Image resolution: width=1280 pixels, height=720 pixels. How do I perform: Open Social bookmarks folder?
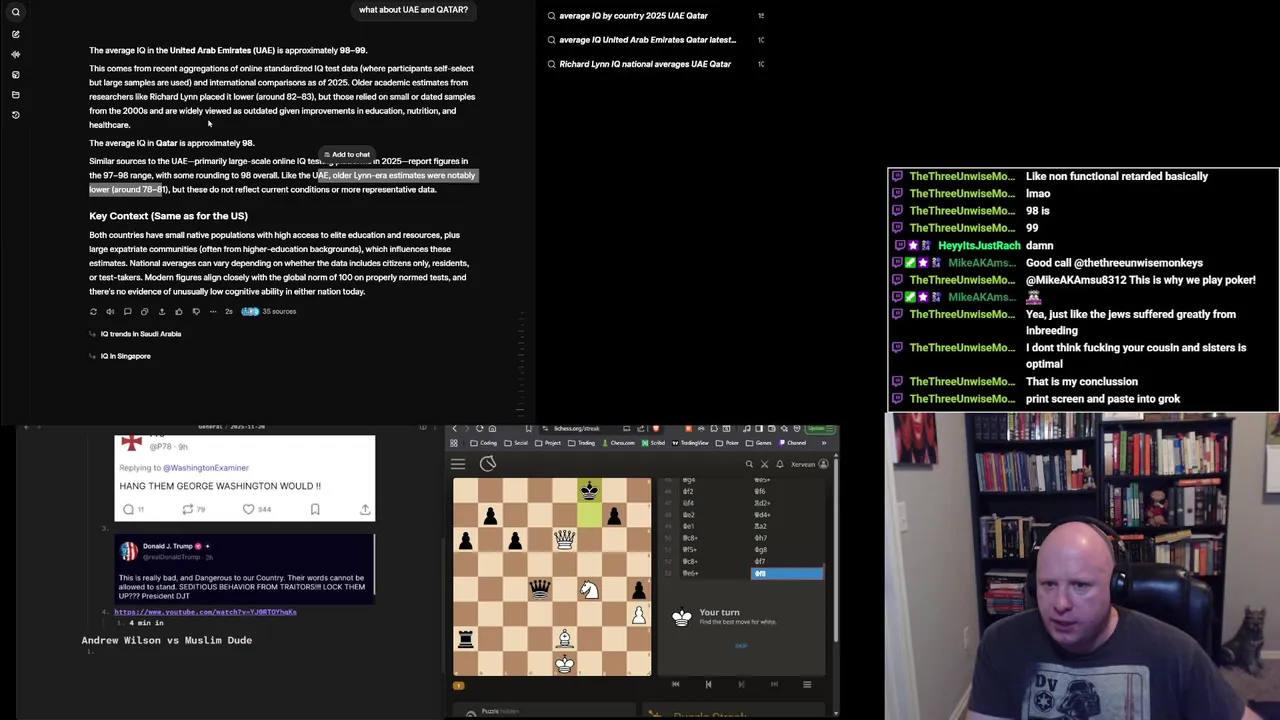[516, 443]
